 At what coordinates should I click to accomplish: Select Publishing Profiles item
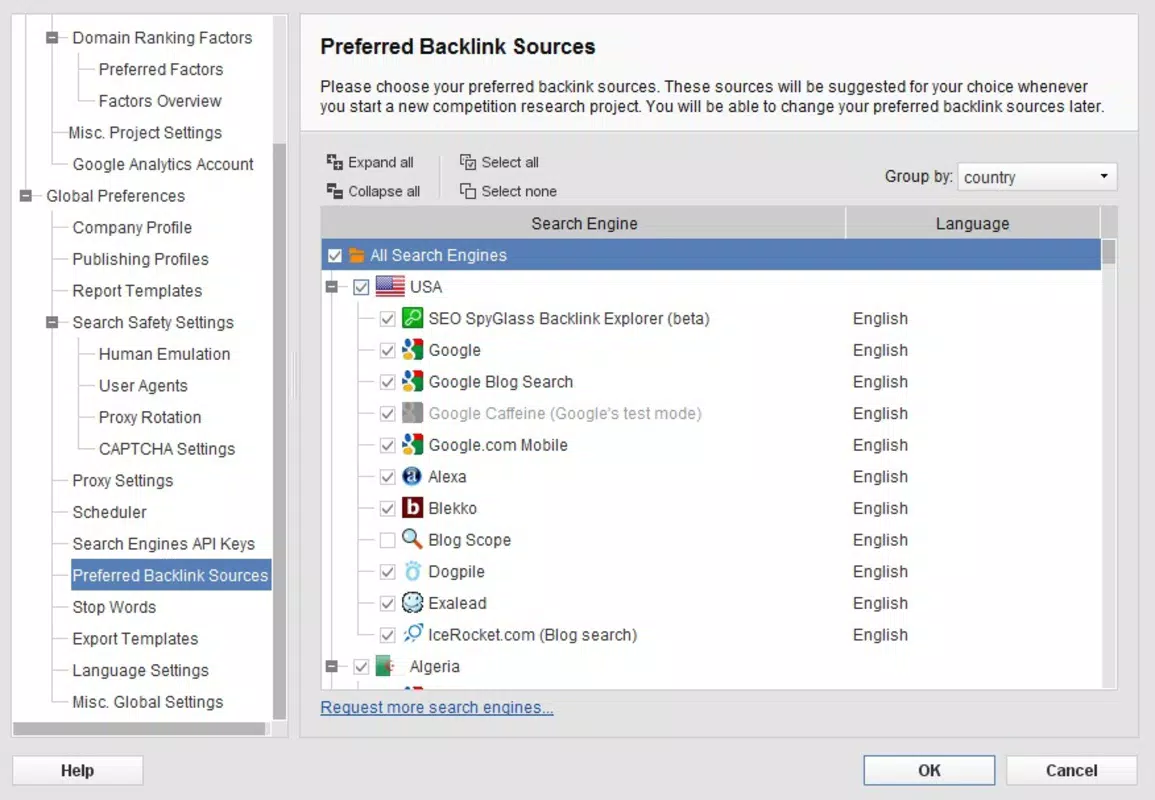coord(140,259)
